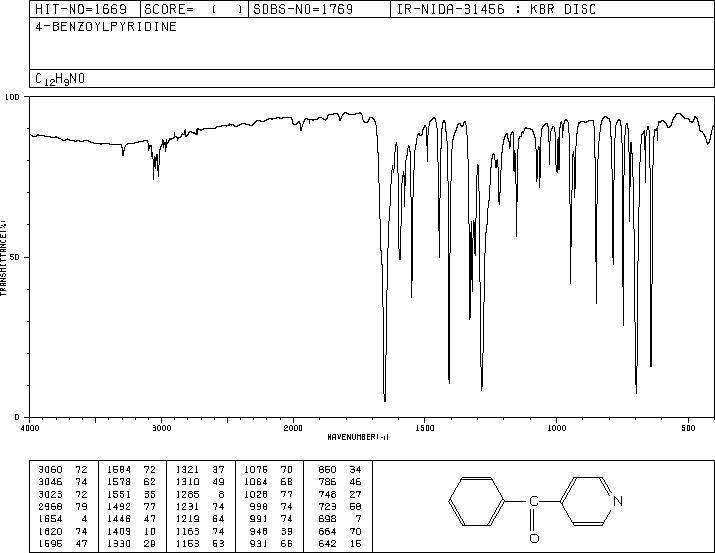Select peak table entry 3046
Screen dimensions: 715x553
(51, 482)
